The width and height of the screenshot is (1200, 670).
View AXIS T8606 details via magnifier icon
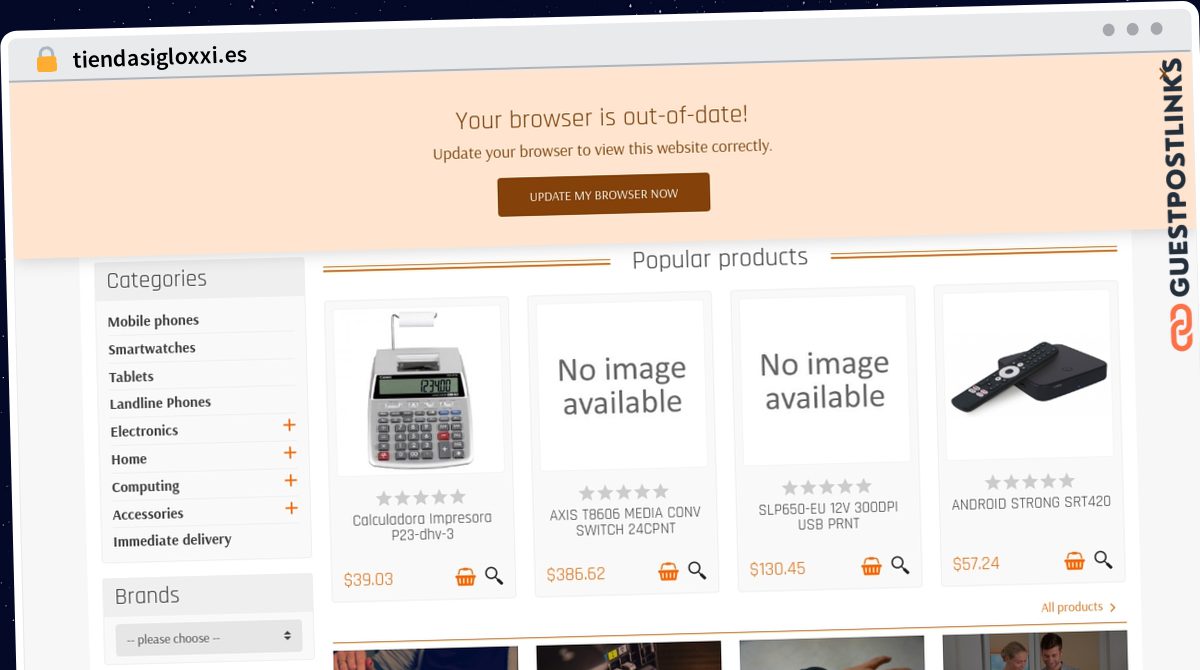point(697,571)
